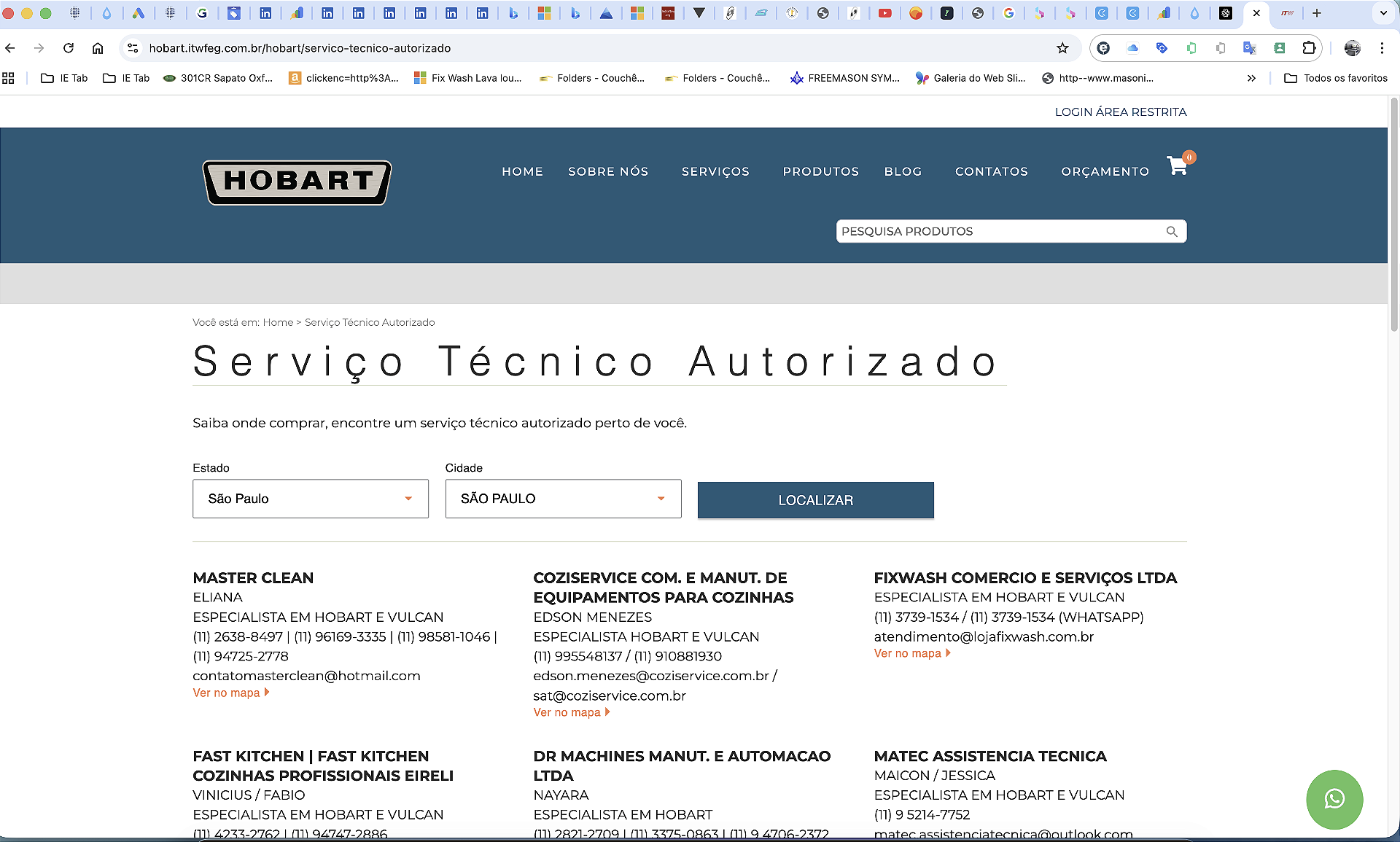Click Ver no mapa under FIXWASH
Screen dimensions: 1400x842
point(912,653)
